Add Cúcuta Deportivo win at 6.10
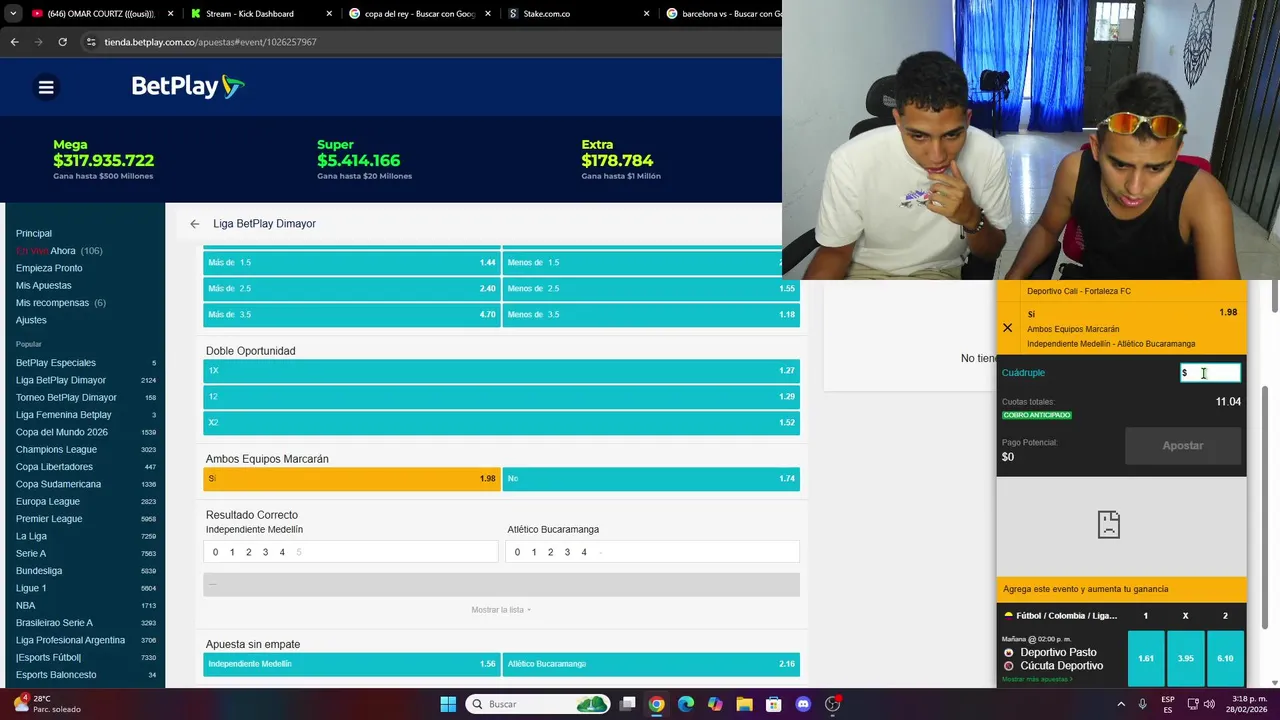 [1225, 658]
